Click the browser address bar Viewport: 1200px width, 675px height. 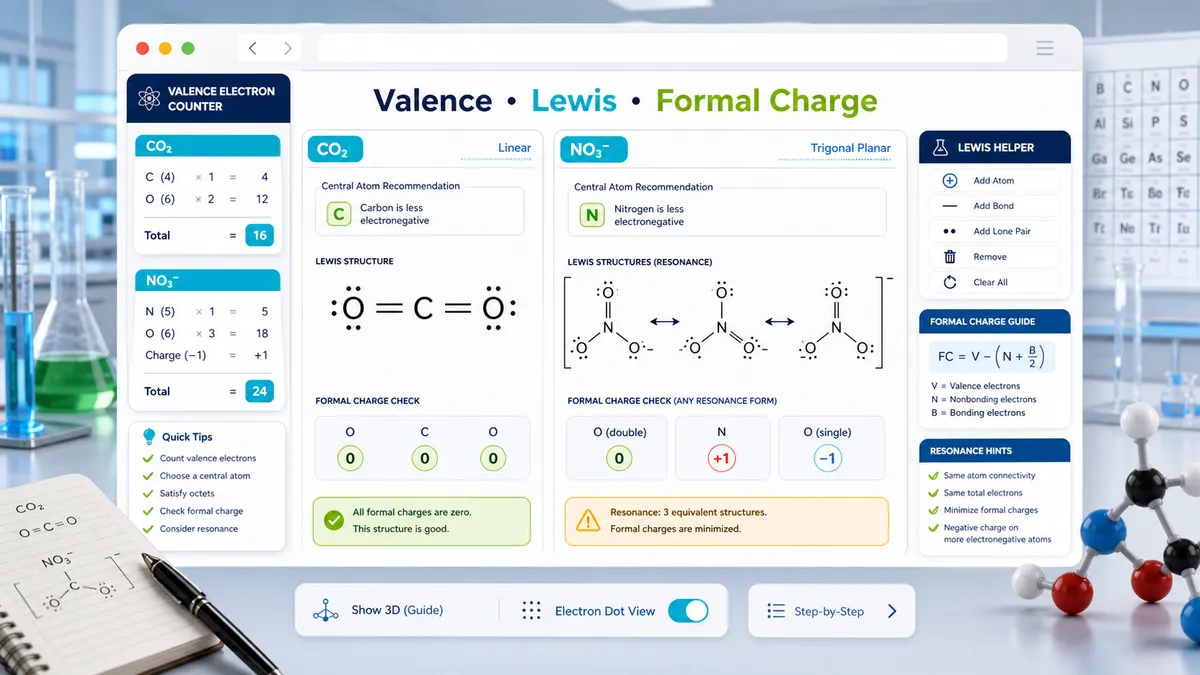(x=662, y=48)
